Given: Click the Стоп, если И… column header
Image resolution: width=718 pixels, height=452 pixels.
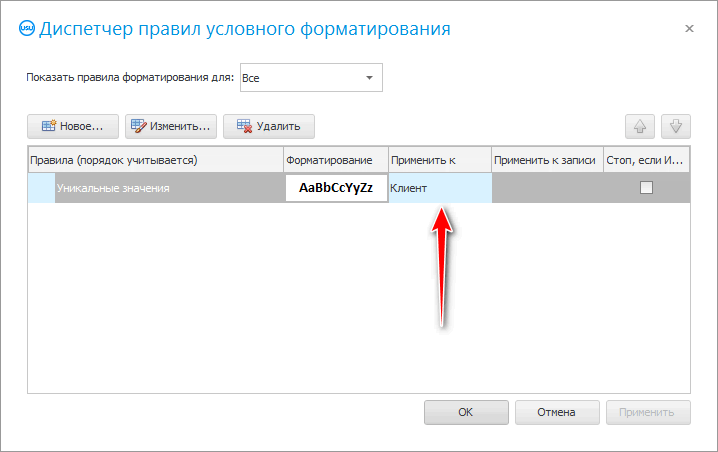Looking at the screenshot, I should coord(647,160).
